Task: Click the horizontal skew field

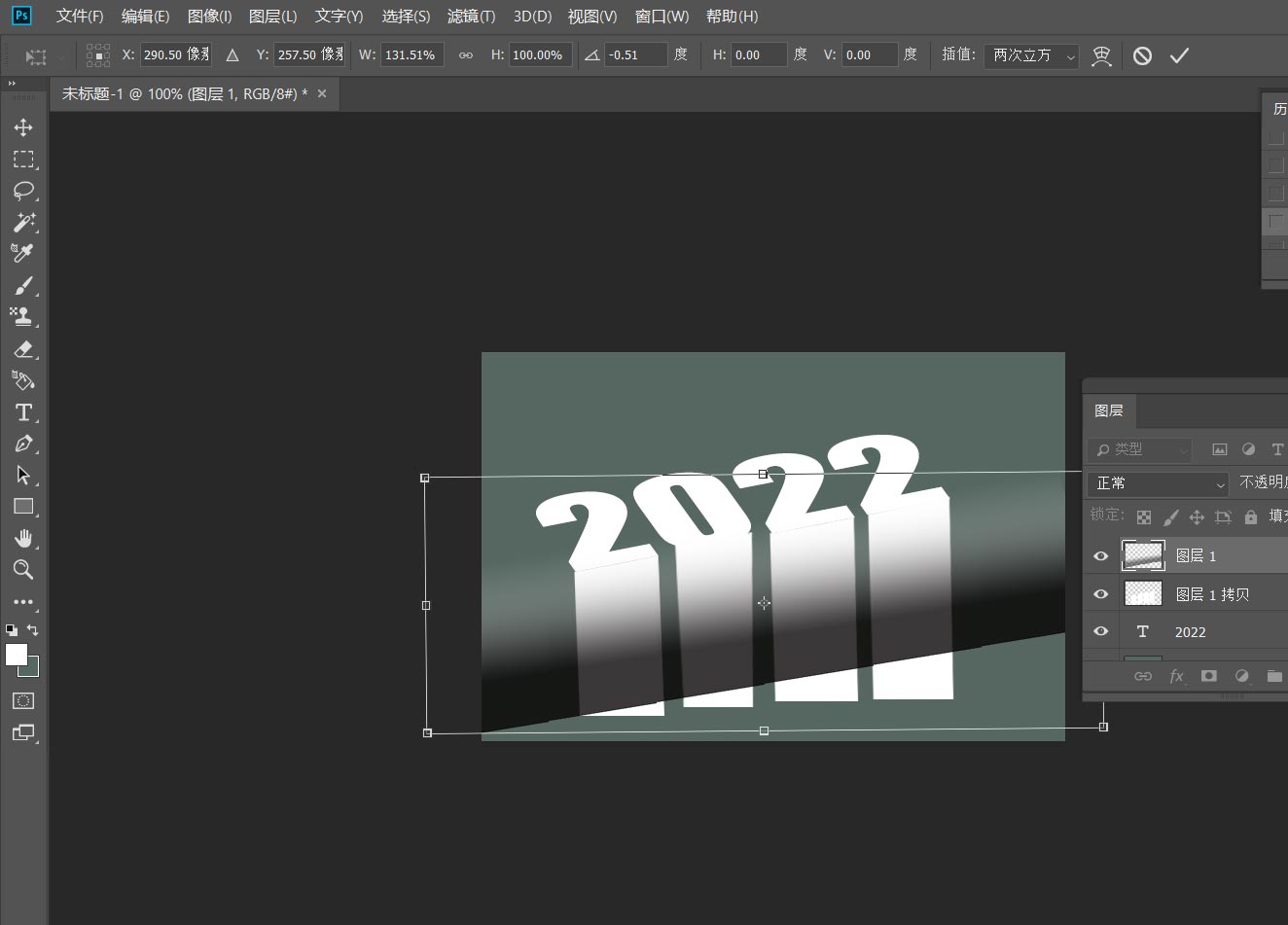Action: click(x=759, y=55)
